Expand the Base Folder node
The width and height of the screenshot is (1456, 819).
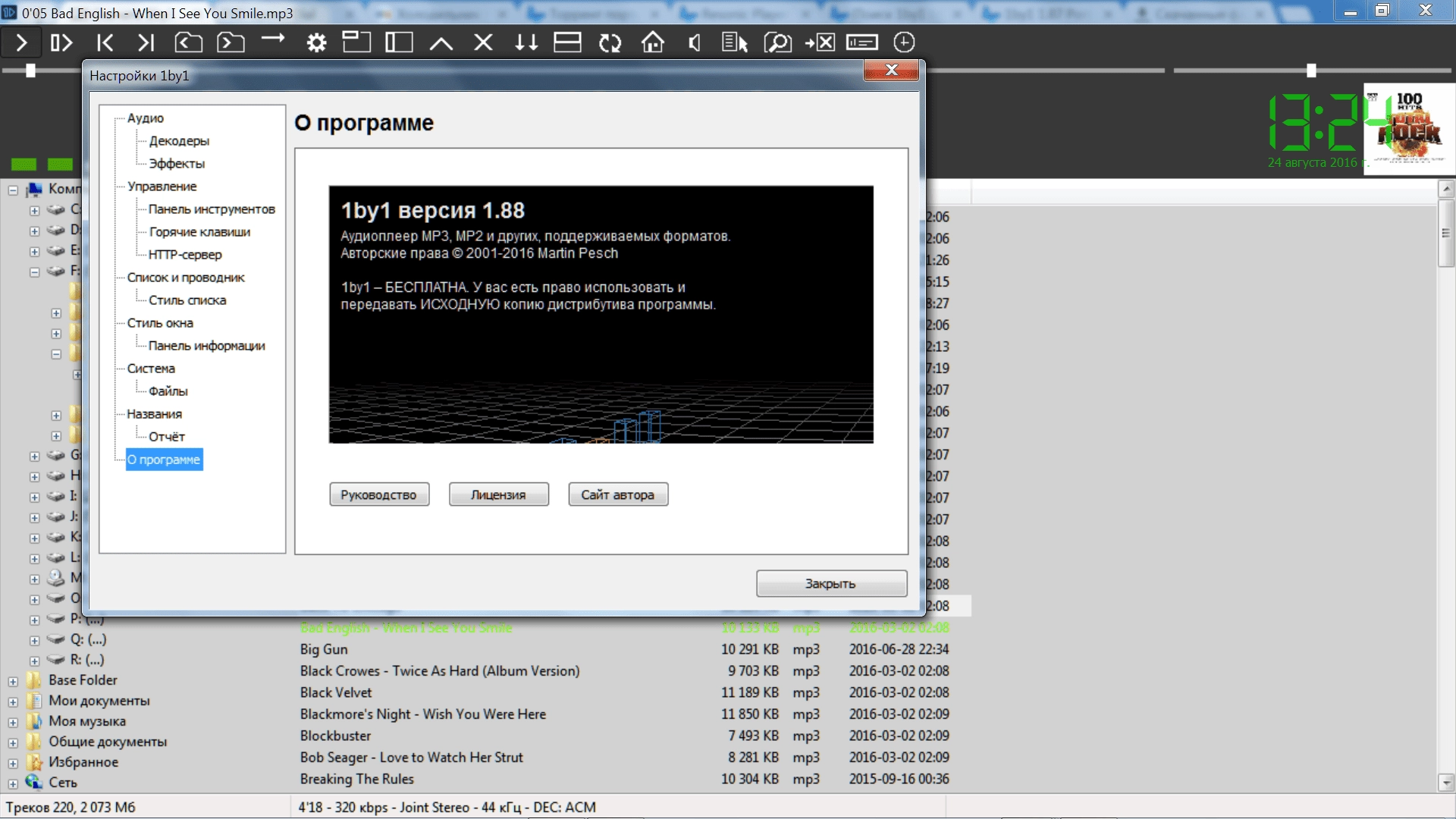13,682
